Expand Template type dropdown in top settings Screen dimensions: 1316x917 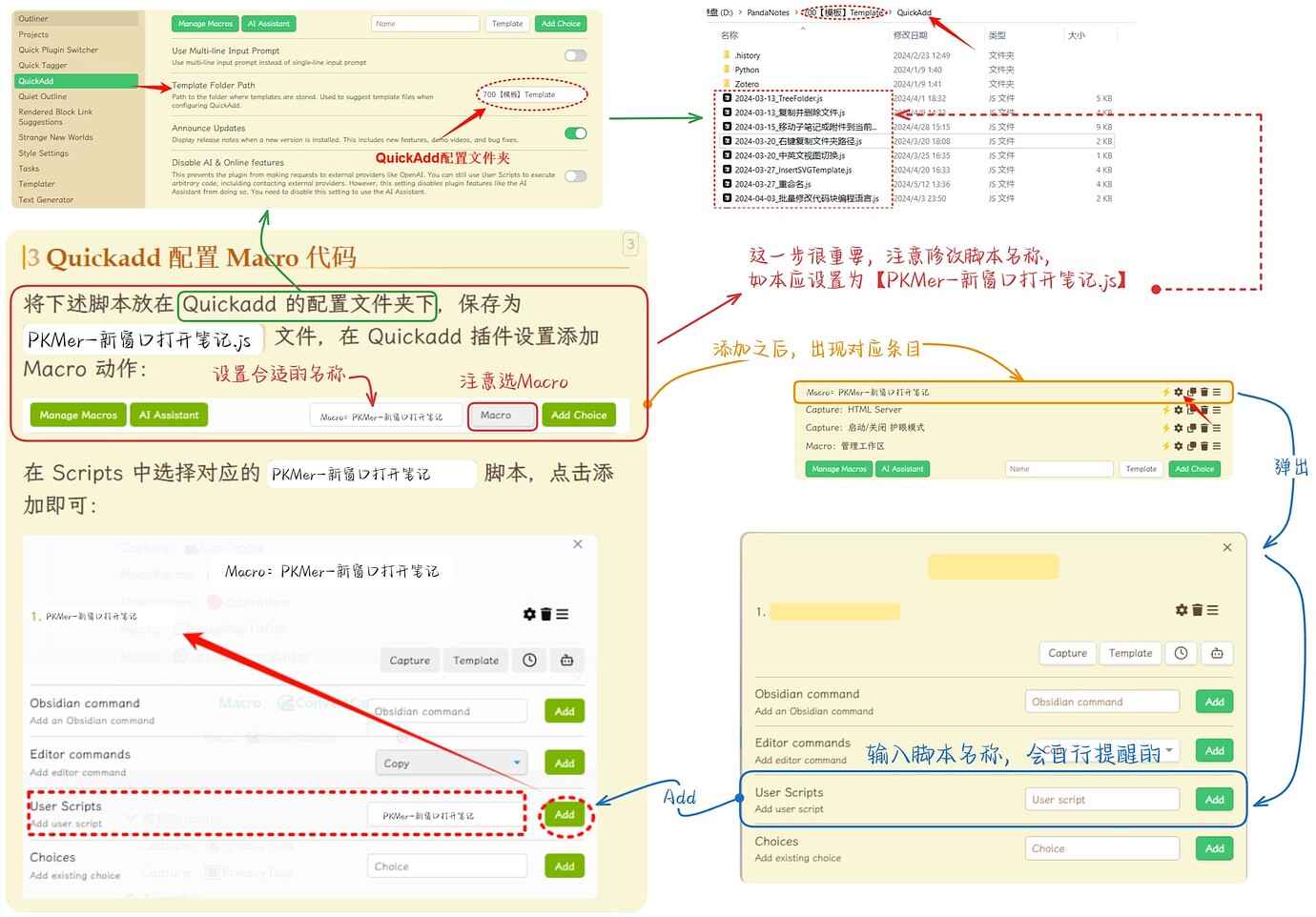click(x=506, y=24)
